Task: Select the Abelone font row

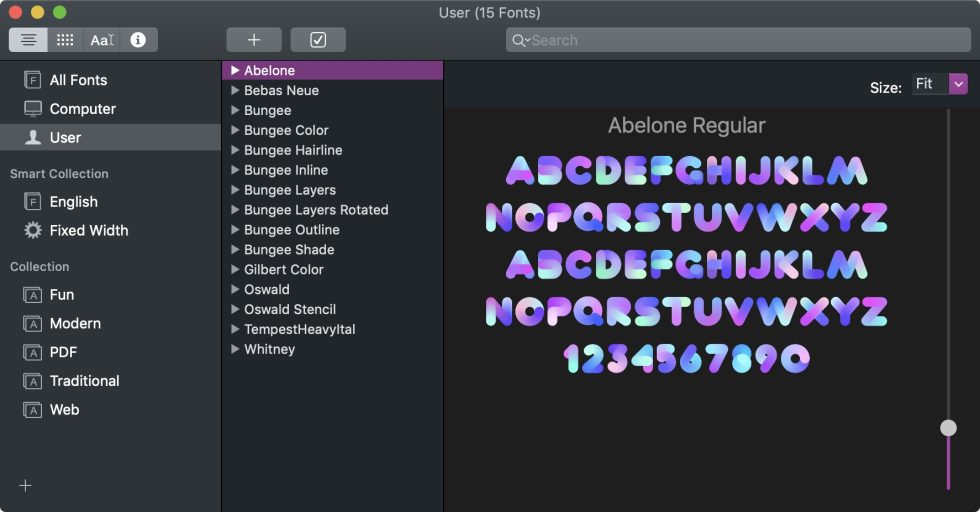Action: click(332, 70)
